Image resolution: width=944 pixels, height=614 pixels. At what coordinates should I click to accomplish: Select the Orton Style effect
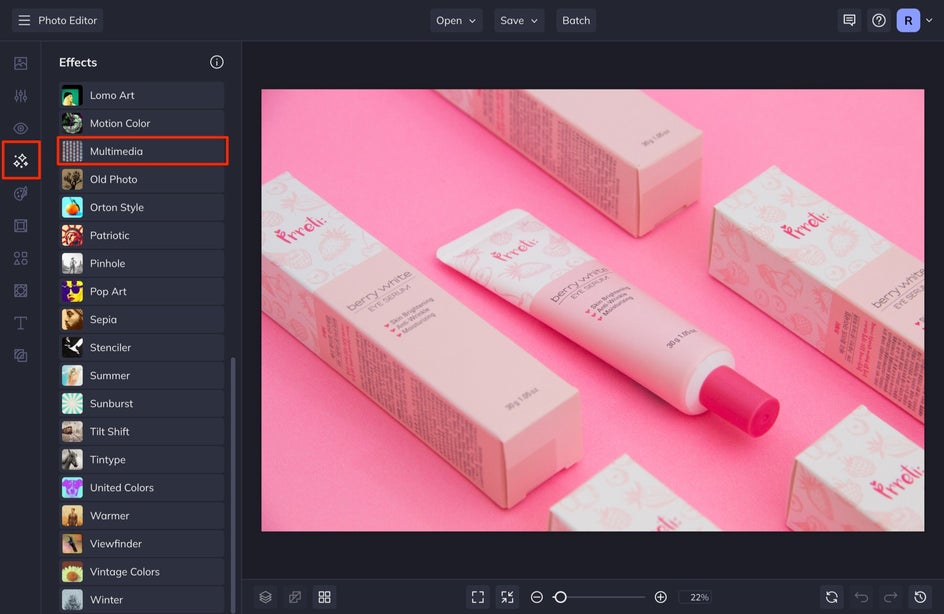click(142, 207)
